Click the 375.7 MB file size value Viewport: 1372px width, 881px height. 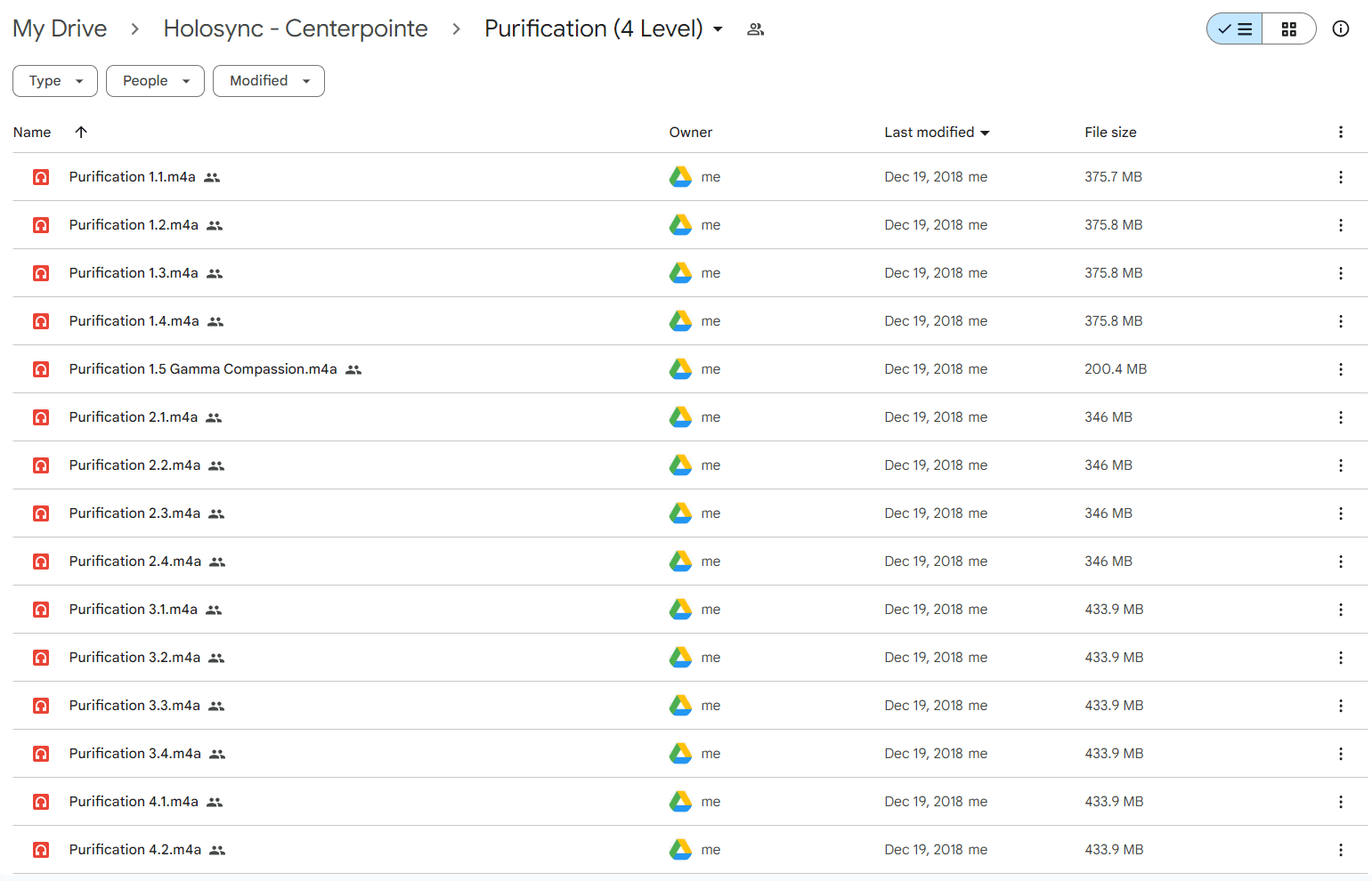(x=1113, y=177)
